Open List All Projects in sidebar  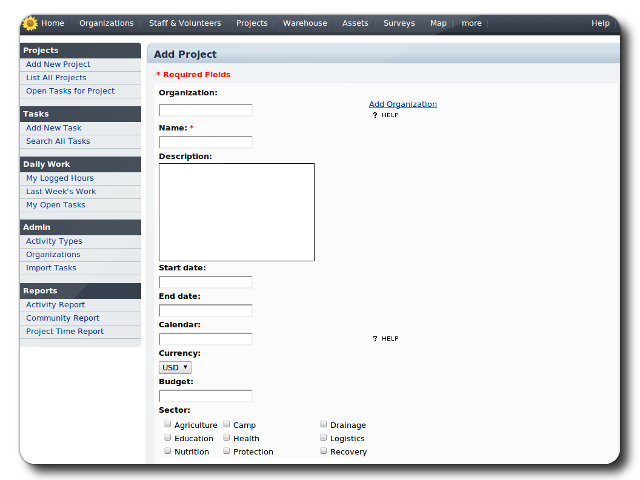tap(56, 78)
